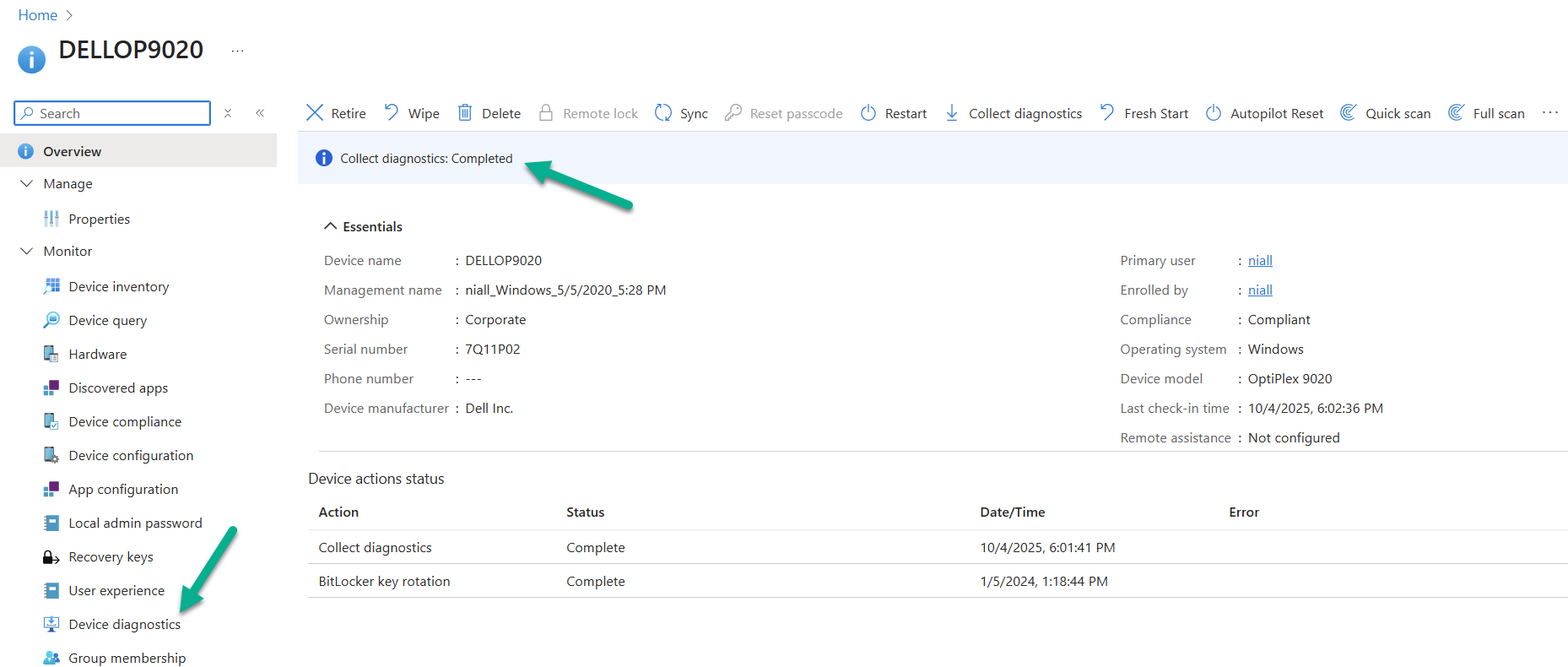Collapse the Monitor section
The image size is (1568, 667).
[x=27, y=252]
